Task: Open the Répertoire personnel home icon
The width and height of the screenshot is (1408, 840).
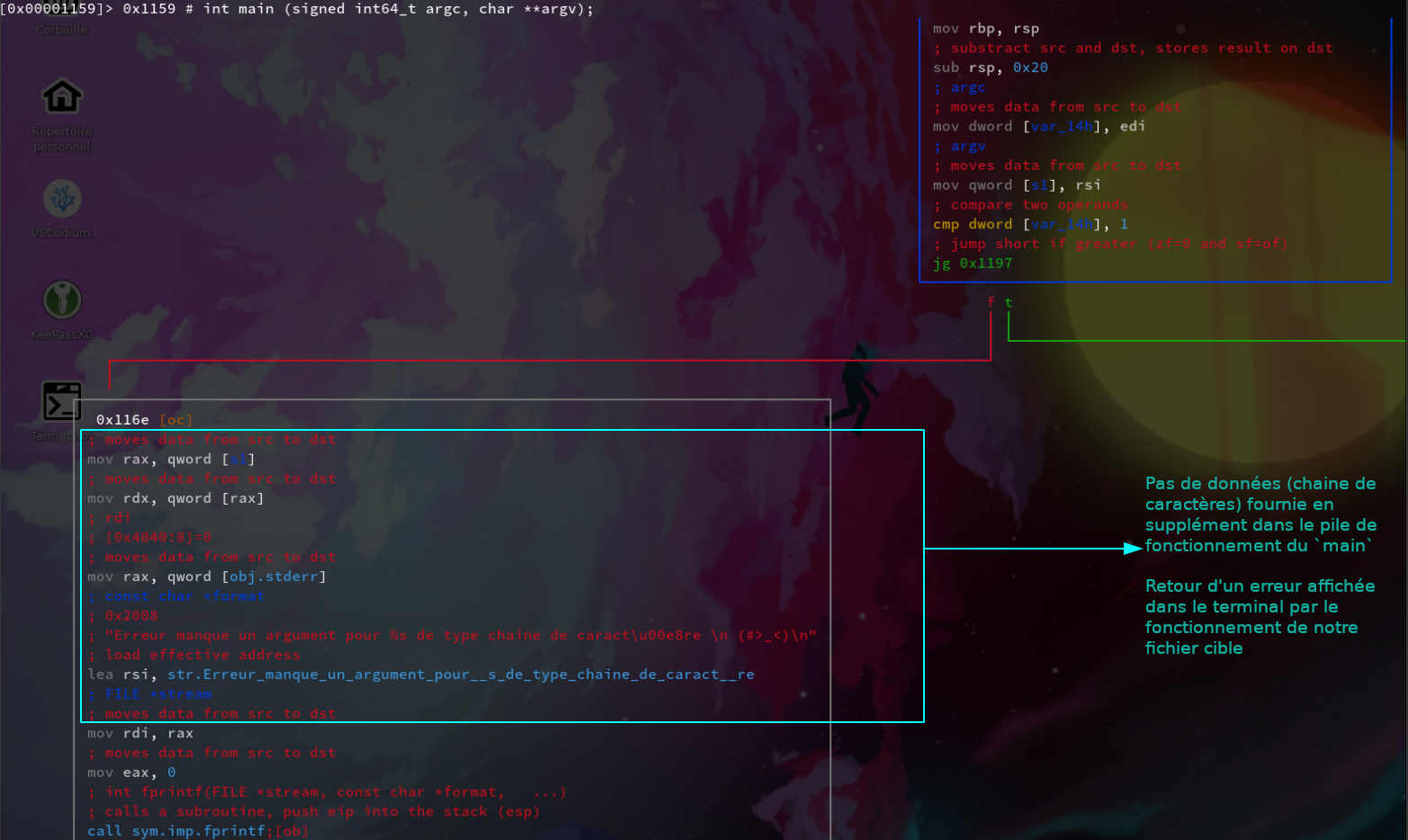Action: (62, 97)
